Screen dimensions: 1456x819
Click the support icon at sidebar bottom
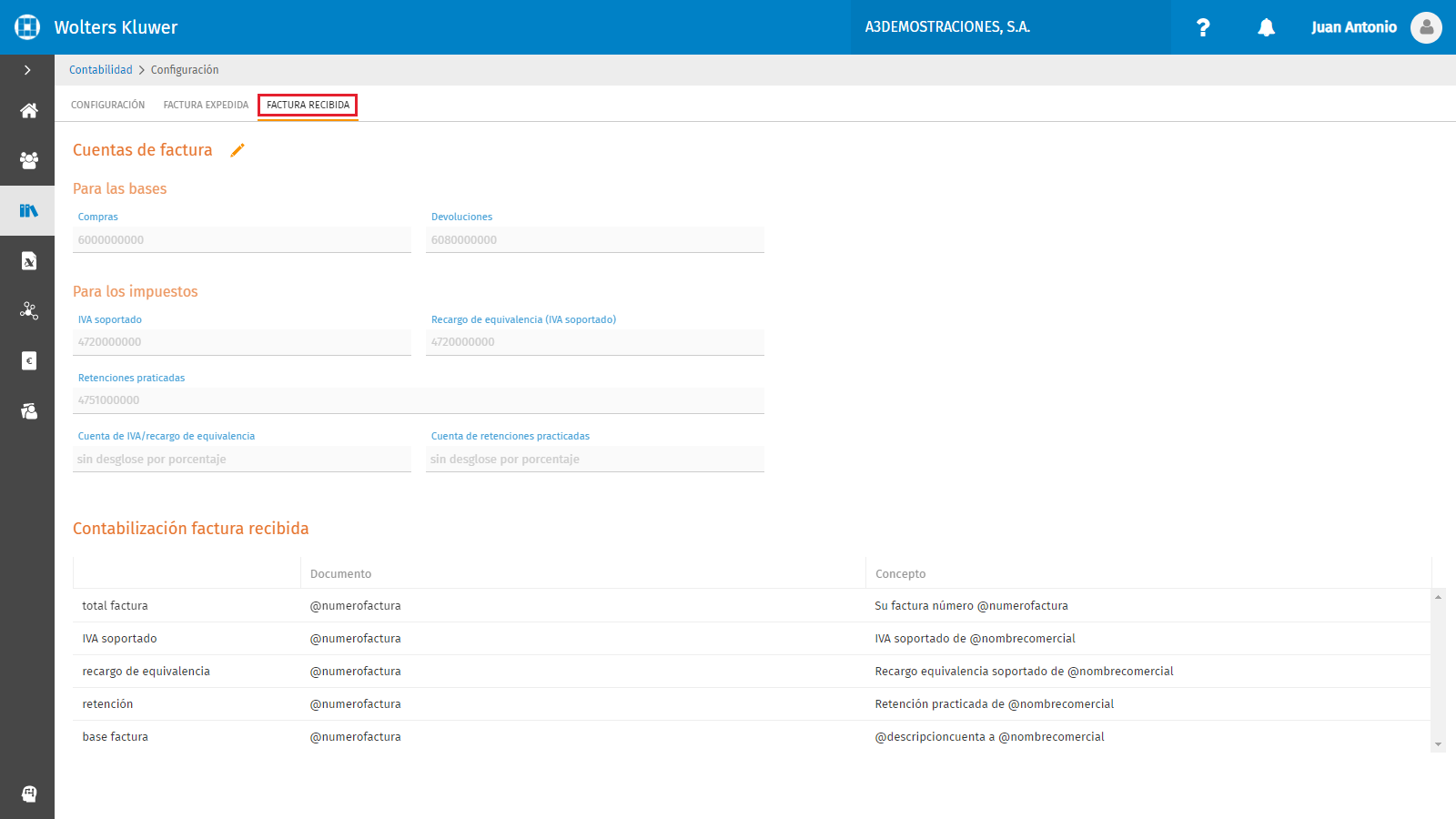pos(29,794)
